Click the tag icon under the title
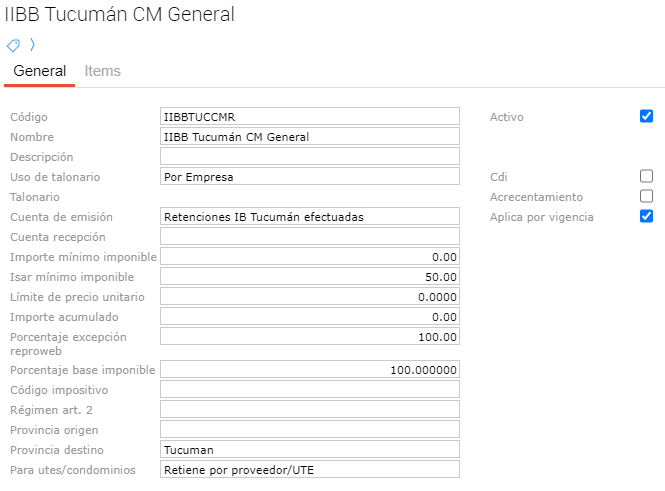The image size is (665, 491). pos(13,45)
